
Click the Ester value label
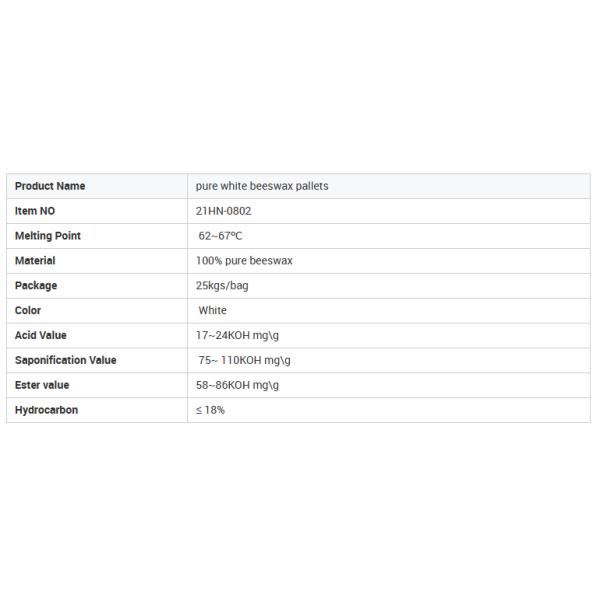(x=42, y=385)
